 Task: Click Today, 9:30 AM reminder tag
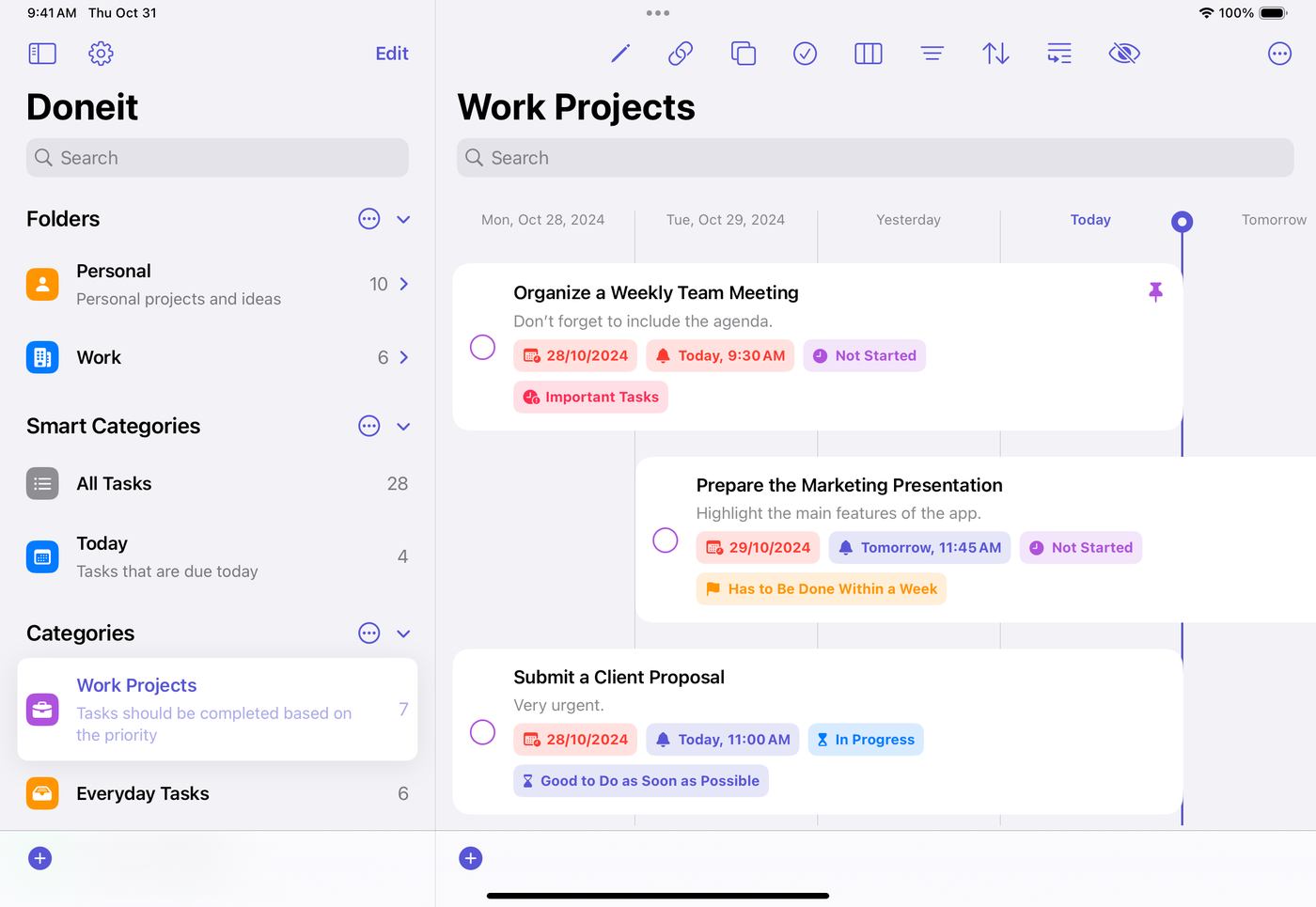720,356
